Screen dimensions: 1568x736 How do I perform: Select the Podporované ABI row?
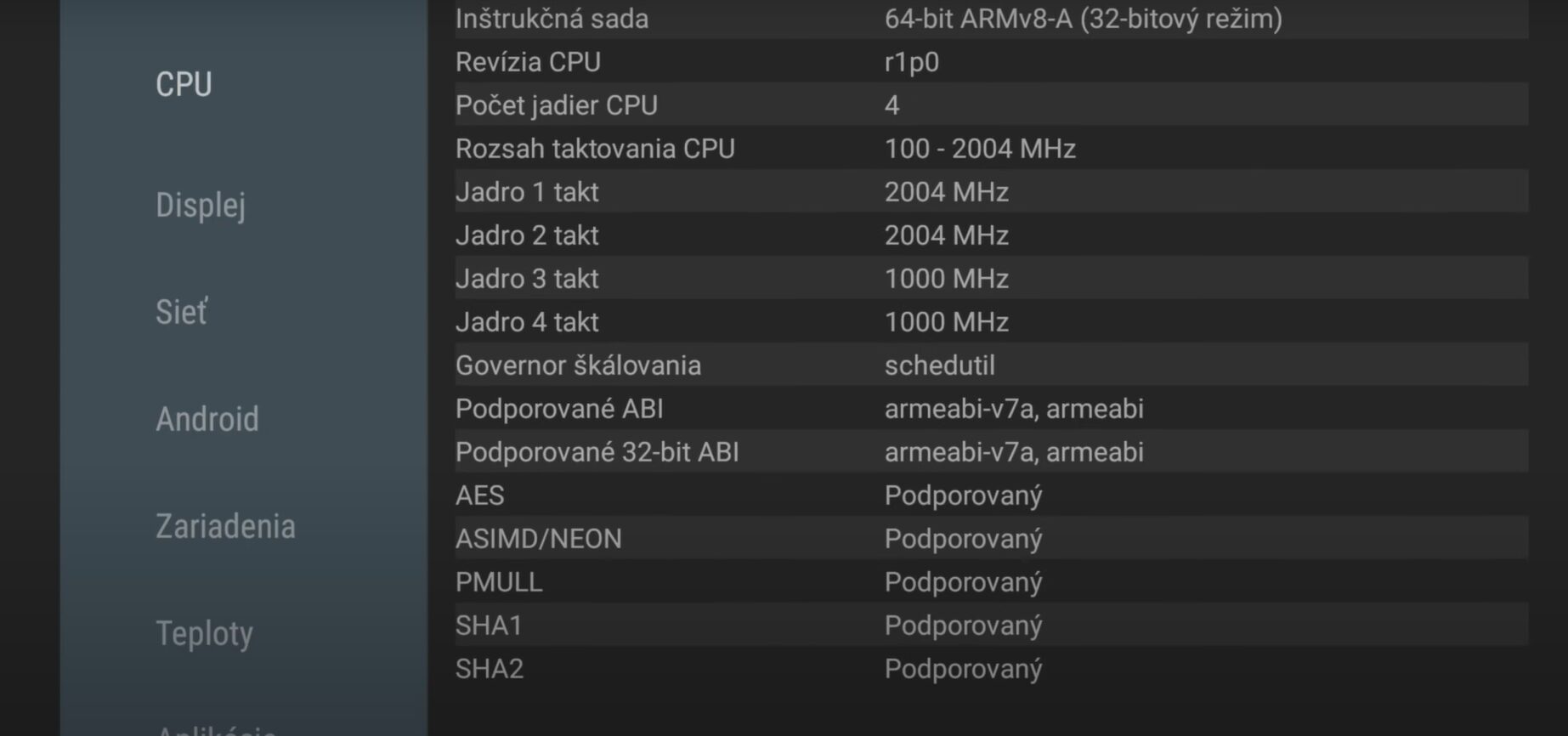coord(991,409)
